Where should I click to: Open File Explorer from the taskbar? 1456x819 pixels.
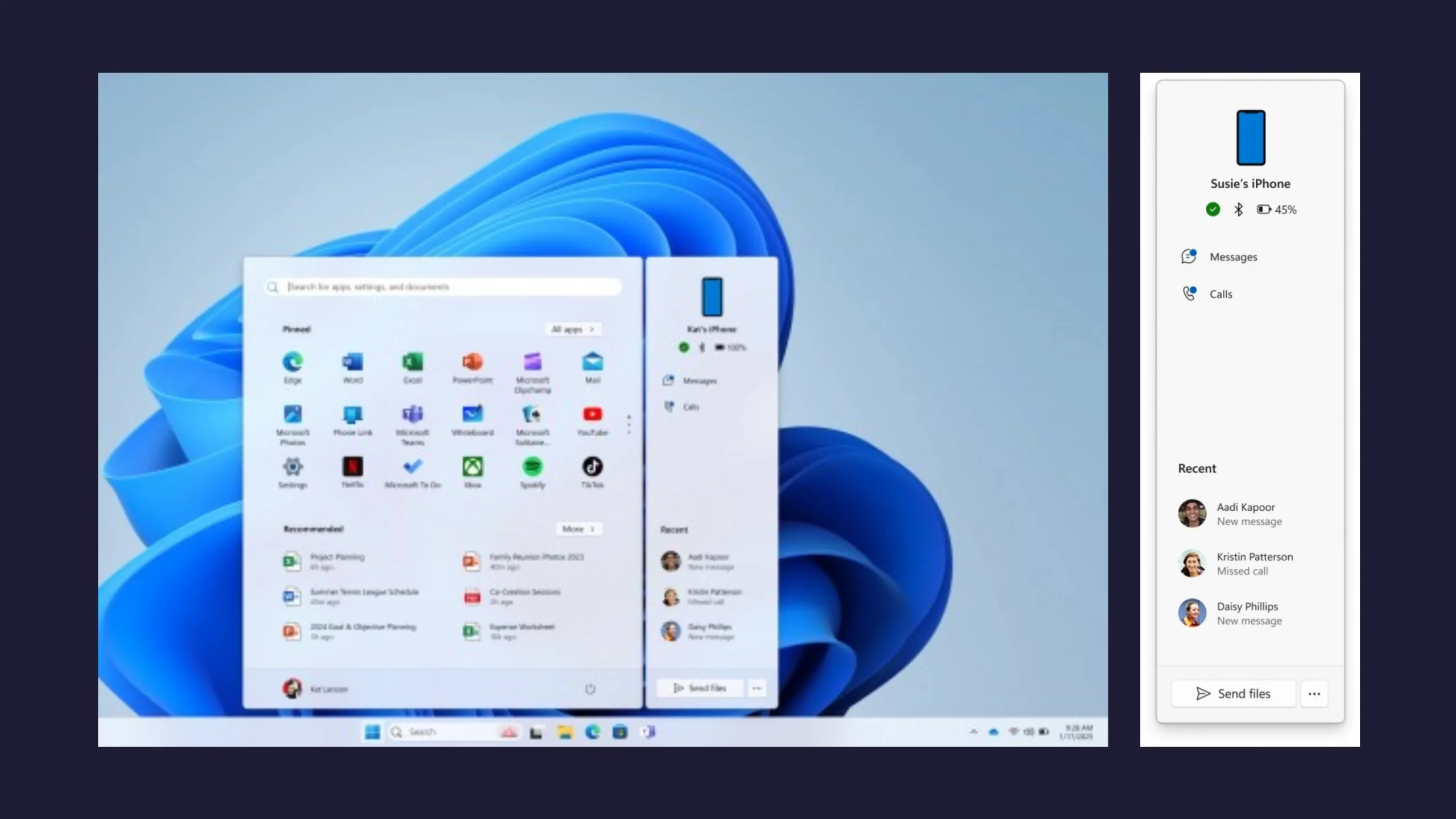coord(565,732)
